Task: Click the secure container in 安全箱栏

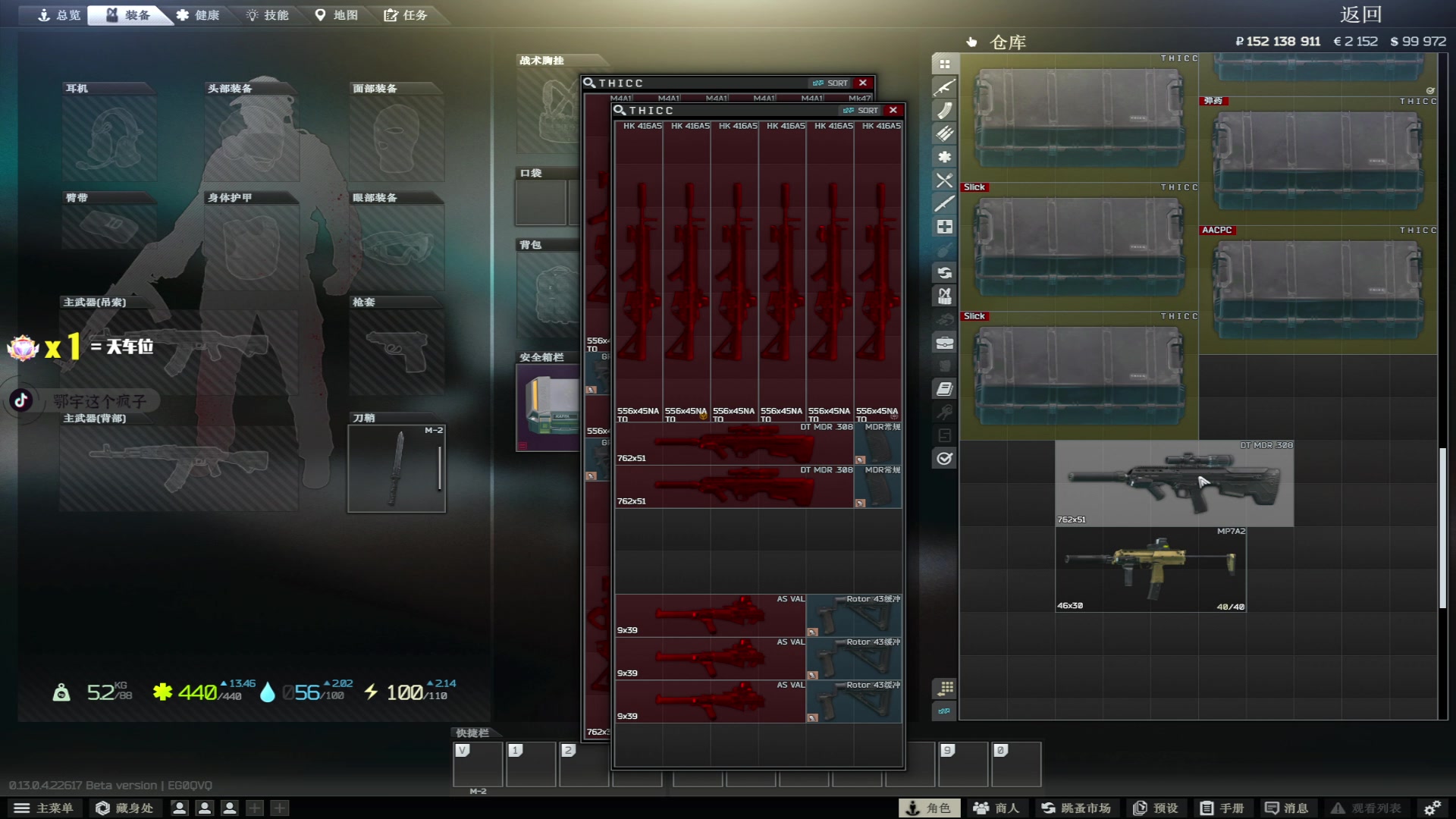Action: click(x=549, y=408)
